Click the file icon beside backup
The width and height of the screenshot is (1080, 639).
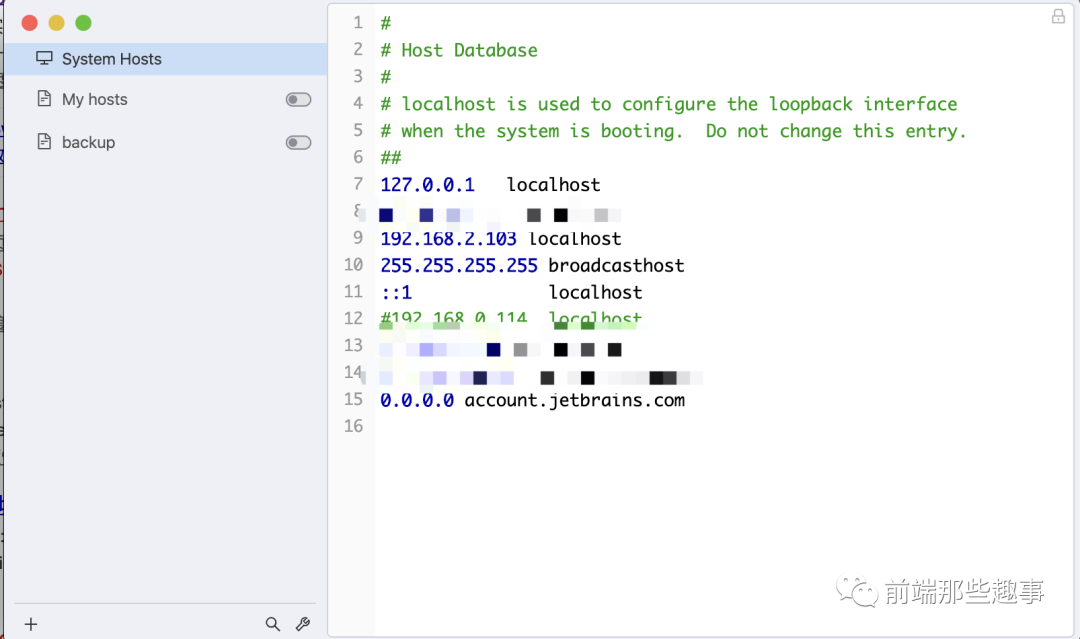pos(44,142)
